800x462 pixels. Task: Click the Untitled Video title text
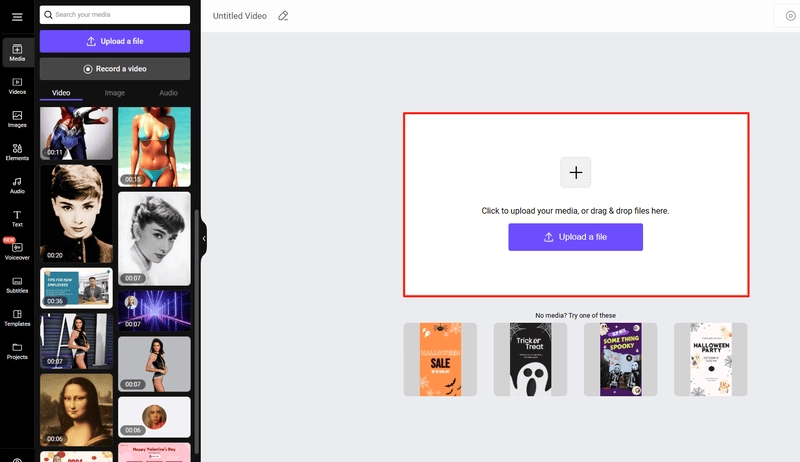pyautogui.click(x=240, y=16)
